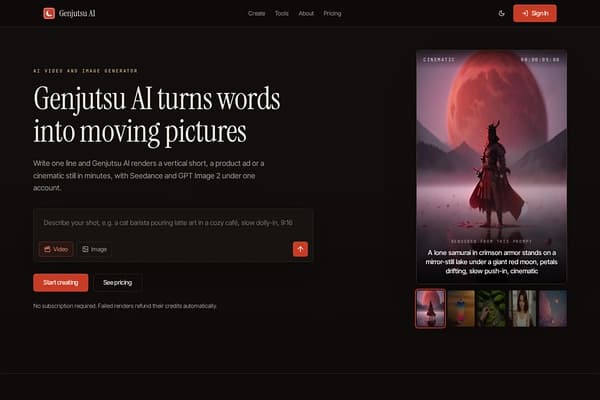Image resolution: width=600 pixels, height=400 pixels.
Task: Select the samurai red moon thumbnail
Action: (x=430, y=309)
